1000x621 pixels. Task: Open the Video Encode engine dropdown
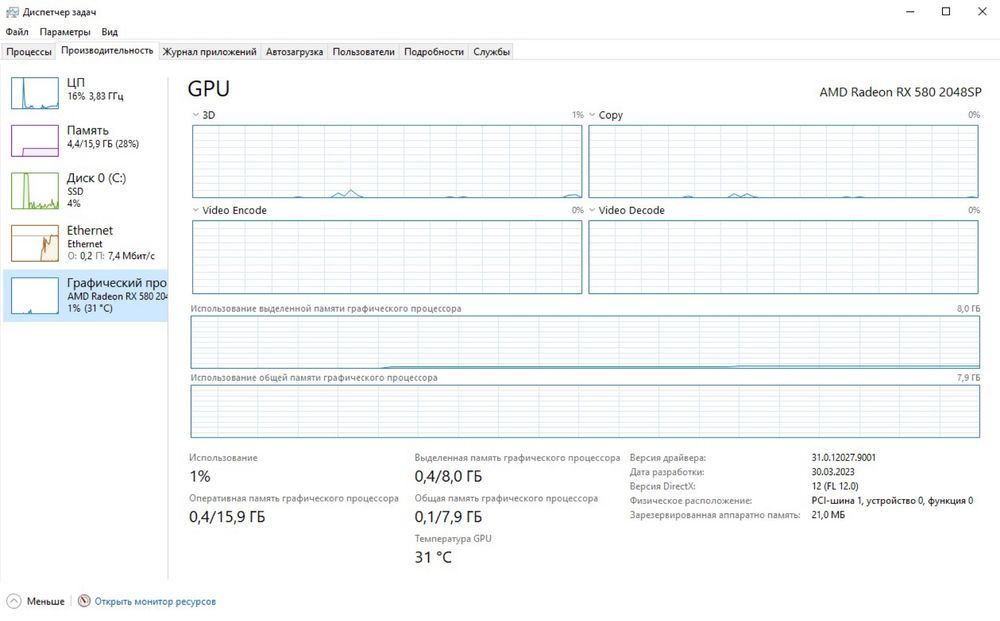[x=196, y=210]
